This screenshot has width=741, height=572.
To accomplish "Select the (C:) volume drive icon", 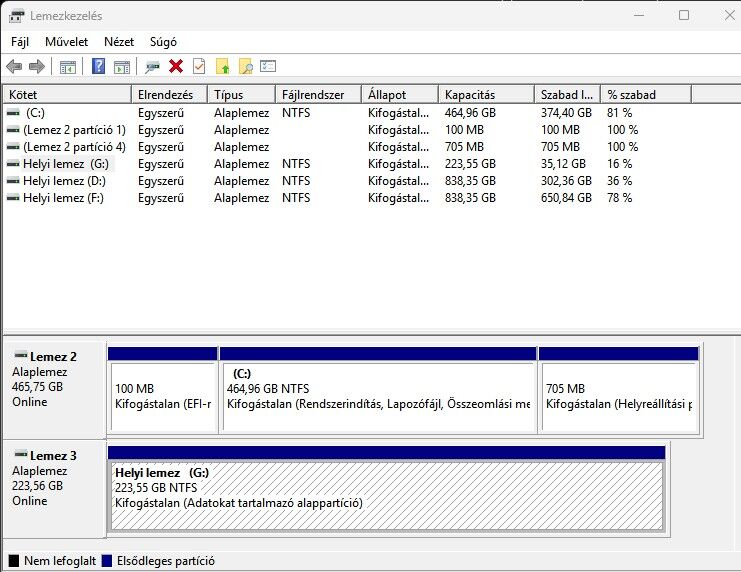I will [x=13, y=113].
